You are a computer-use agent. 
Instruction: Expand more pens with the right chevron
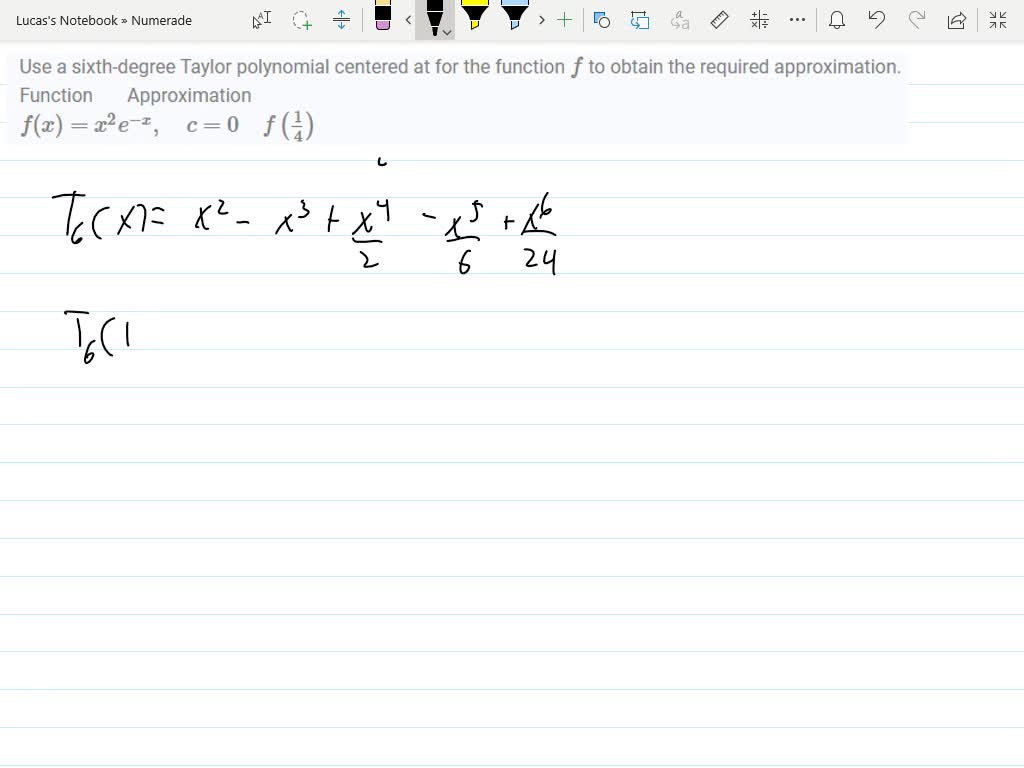[541, 20]
